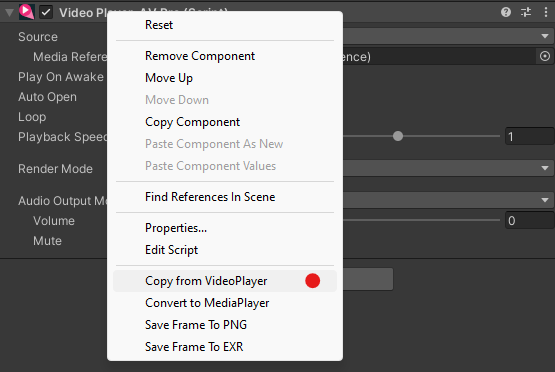Image resolution: width=555 pixels, height=372 pixels.
Task: Click the Play On Awake label
Action: (61, 77)
